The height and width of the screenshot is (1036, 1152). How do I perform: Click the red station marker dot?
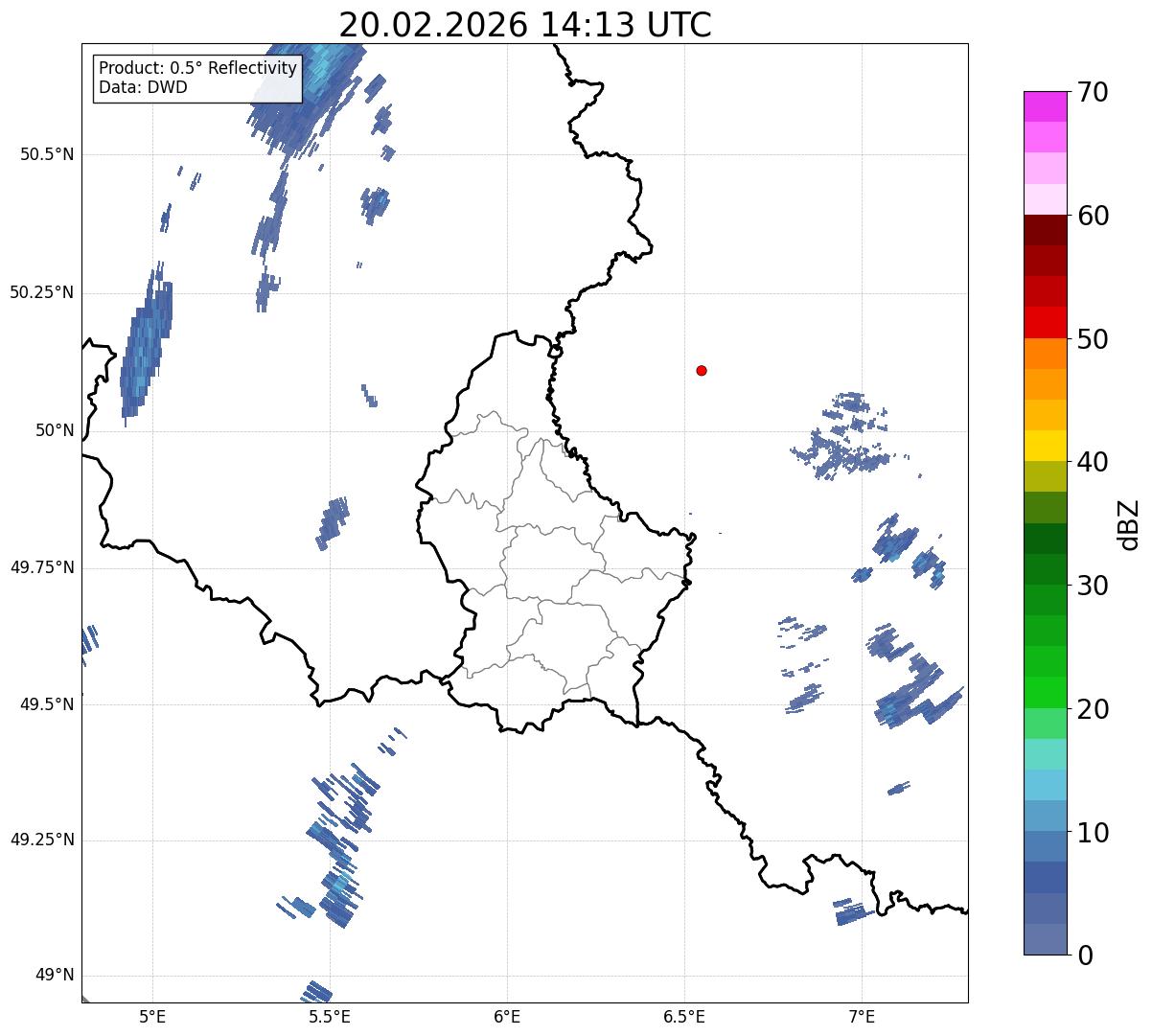[x=702, y=370]
